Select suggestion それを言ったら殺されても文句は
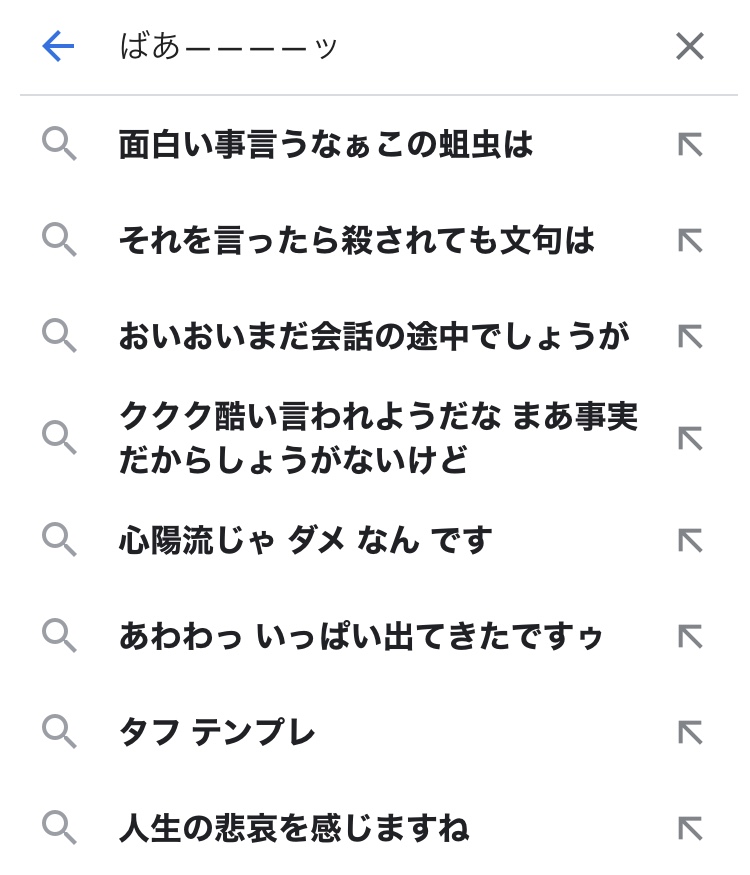Image resolution: width=750 pixels, height=875 pixels. point(357,240)
